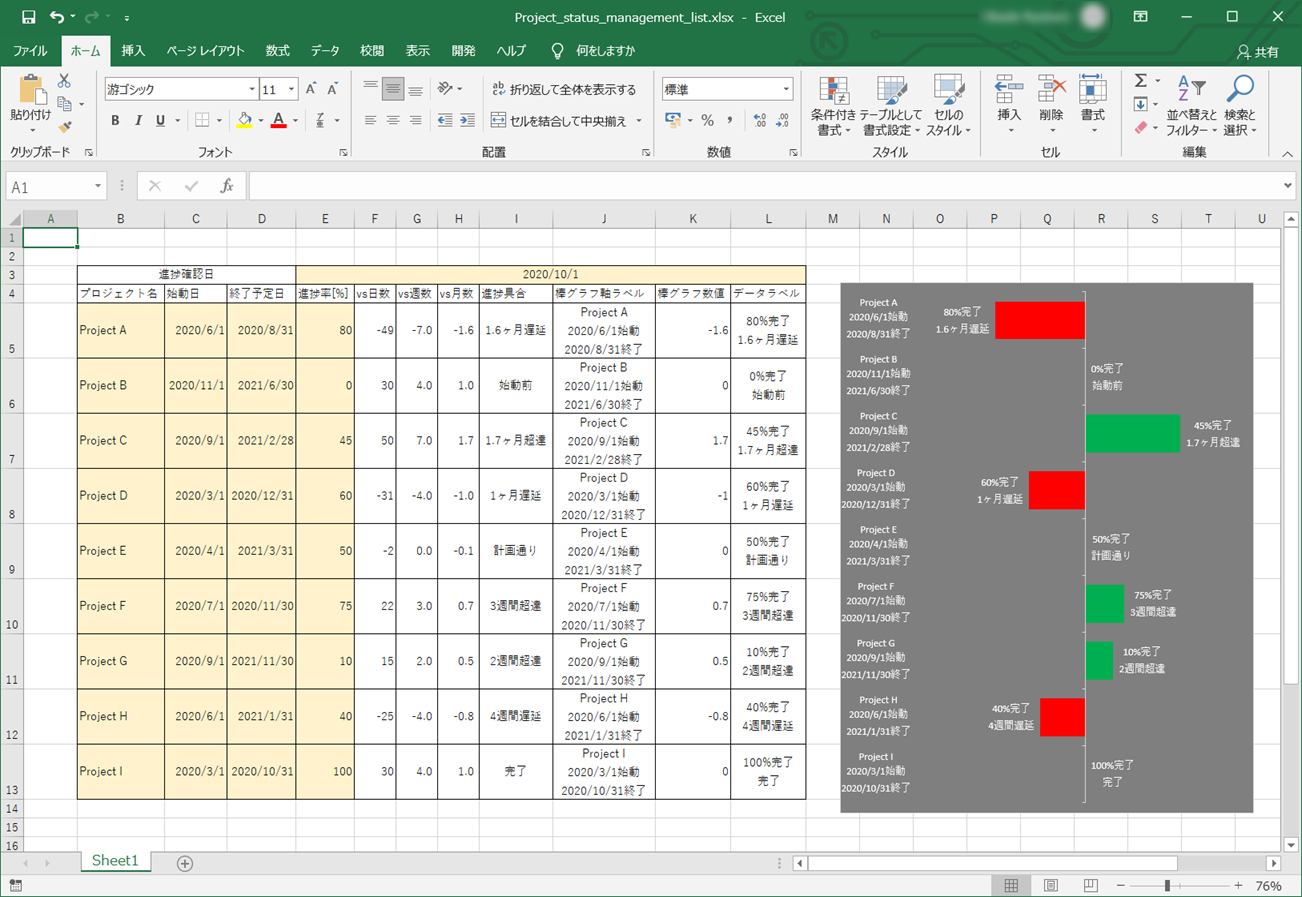Toggle Bold formatting
The width and height of the screenshot is (1302, 897).
coord(115,121)
